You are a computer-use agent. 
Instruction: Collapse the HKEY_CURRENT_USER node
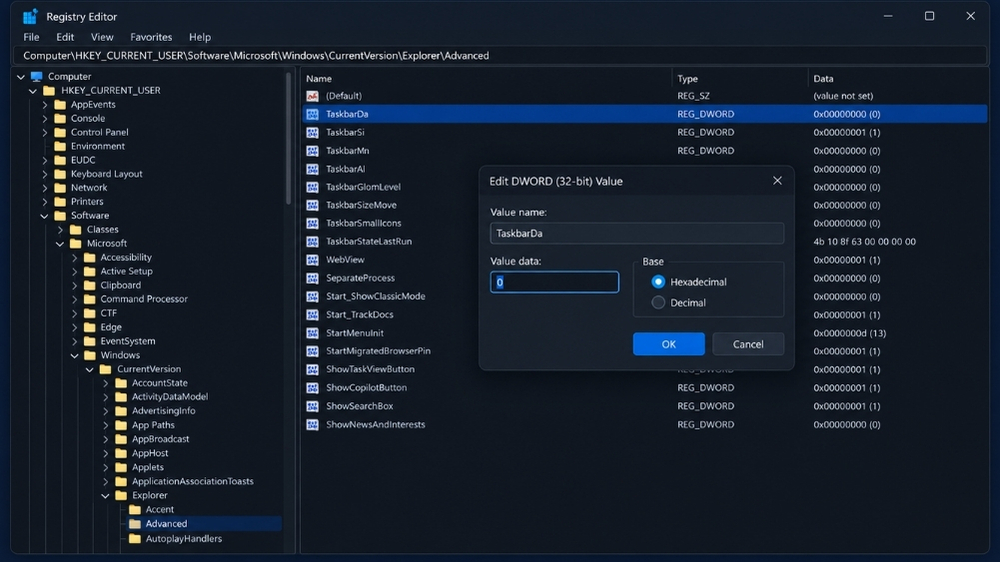coord(33,91)
